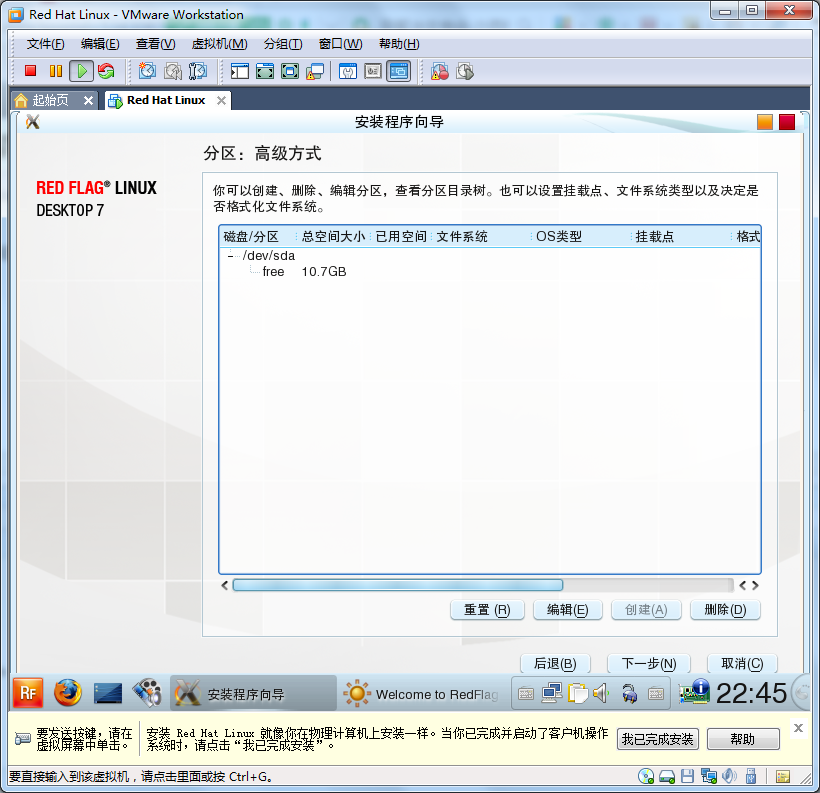Screen dimensions: 820x793
Task: Click the Appliance View toolbar icon
Action: 373,71
